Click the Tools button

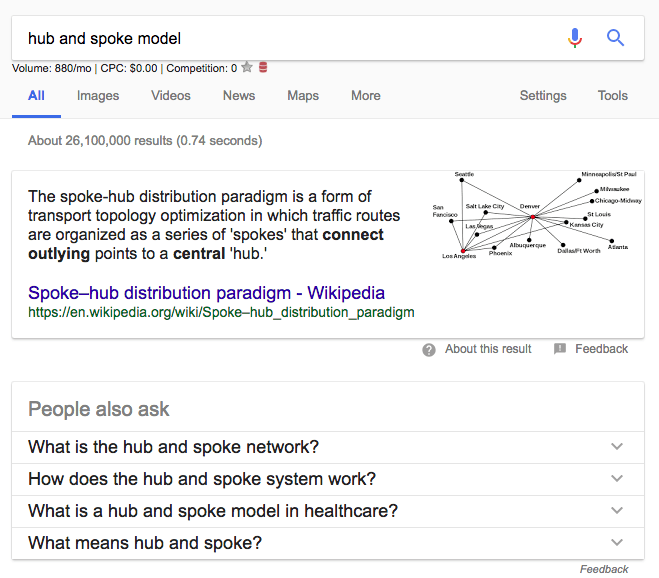(613, 96)
